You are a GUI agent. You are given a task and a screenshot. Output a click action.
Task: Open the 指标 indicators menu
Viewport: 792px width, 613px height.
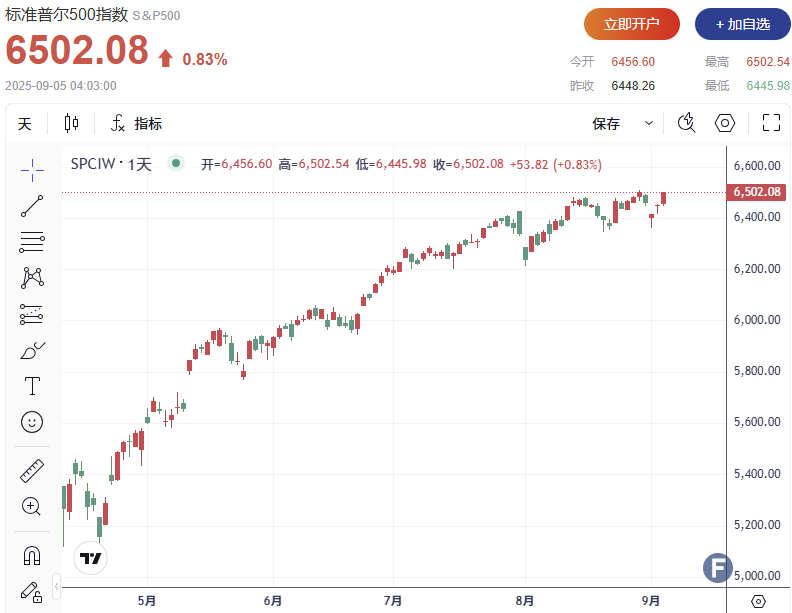tap(136, 124)
